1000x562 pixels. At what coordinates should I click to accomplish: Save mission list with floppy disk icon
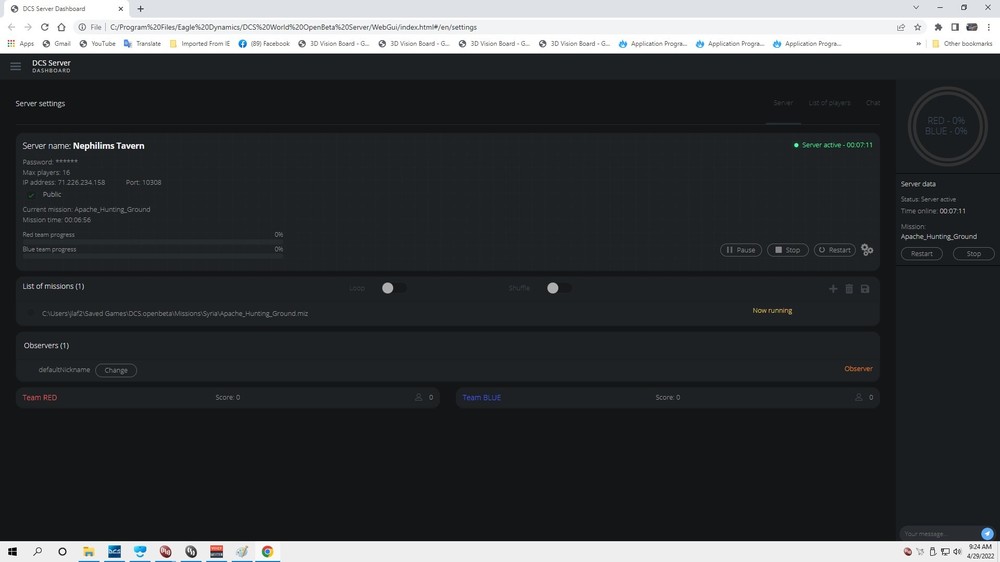865,289
